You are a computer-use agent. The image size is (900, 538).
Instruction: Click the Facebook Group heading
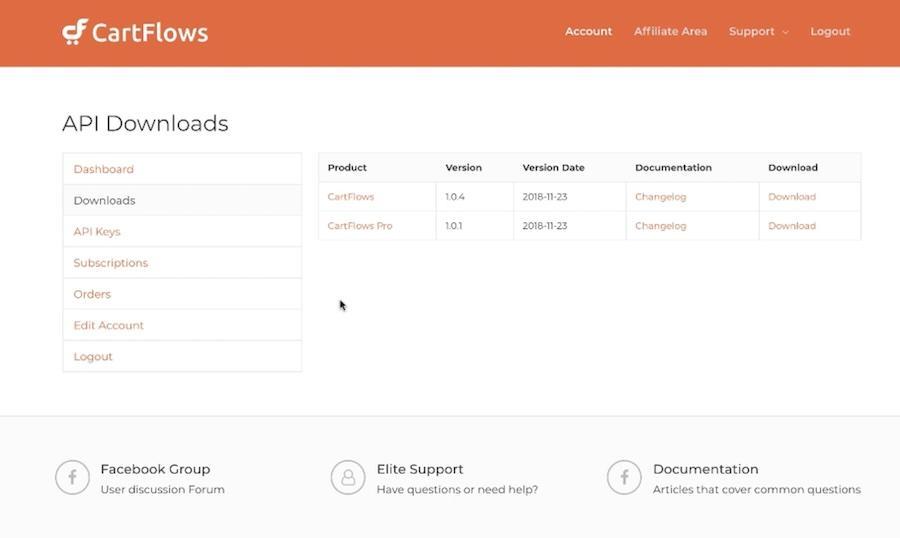click(x=155, y=469)
